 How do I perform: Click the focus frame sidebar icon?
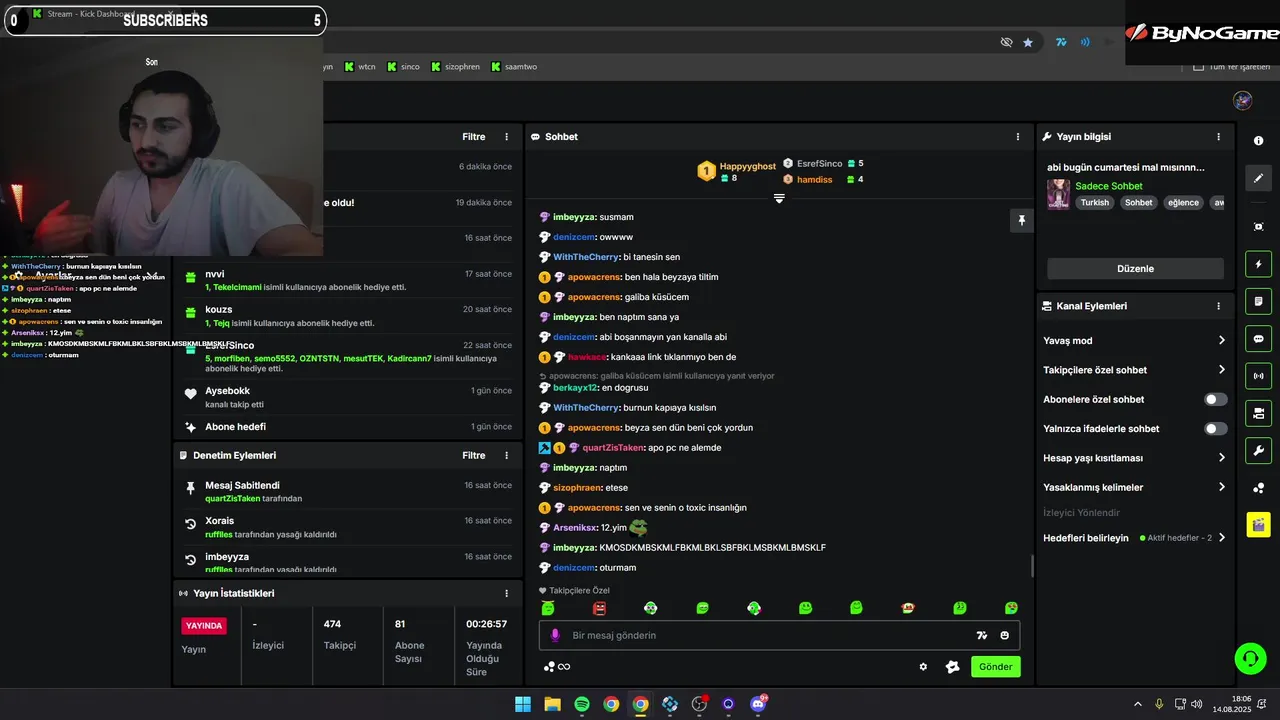(x=1258, y=227)
